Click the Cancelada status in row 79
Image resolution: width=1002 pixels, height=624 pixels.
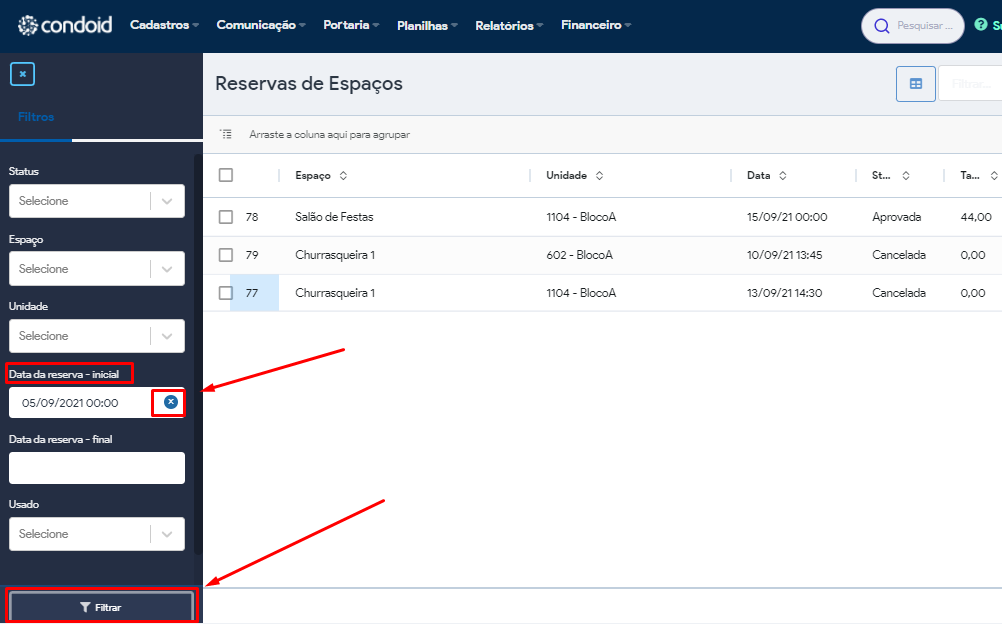tap(899, 255)
